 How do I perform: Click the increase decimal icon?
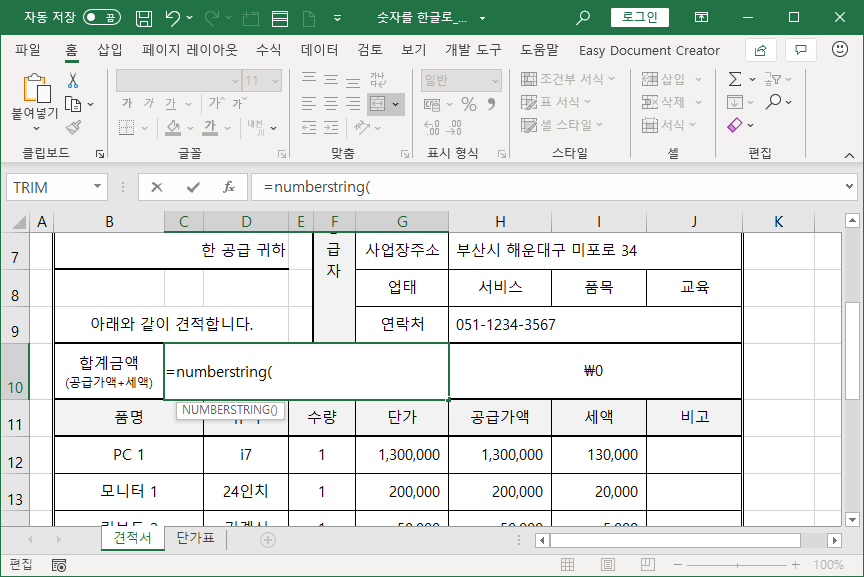[x=431, y=127]
